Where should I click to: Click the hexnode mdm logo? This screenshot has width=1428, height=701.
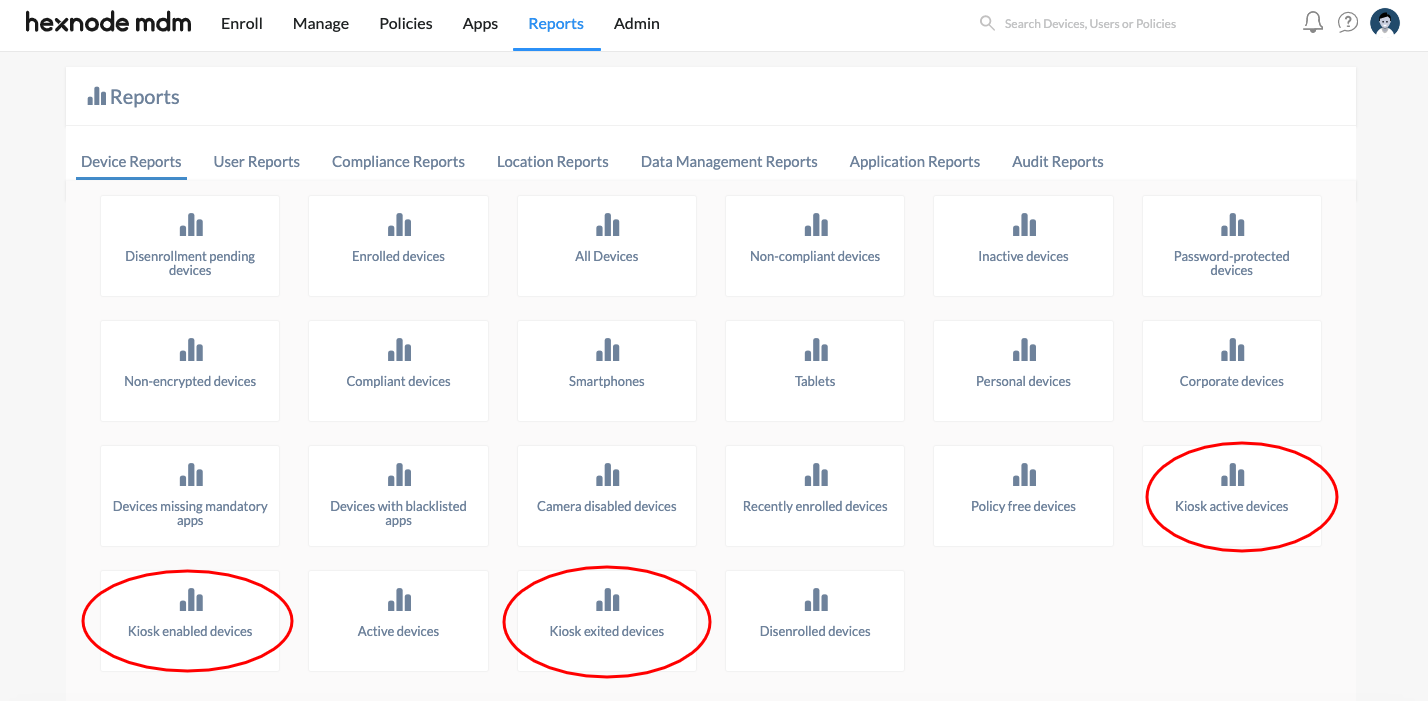click(x=108, y=23)
